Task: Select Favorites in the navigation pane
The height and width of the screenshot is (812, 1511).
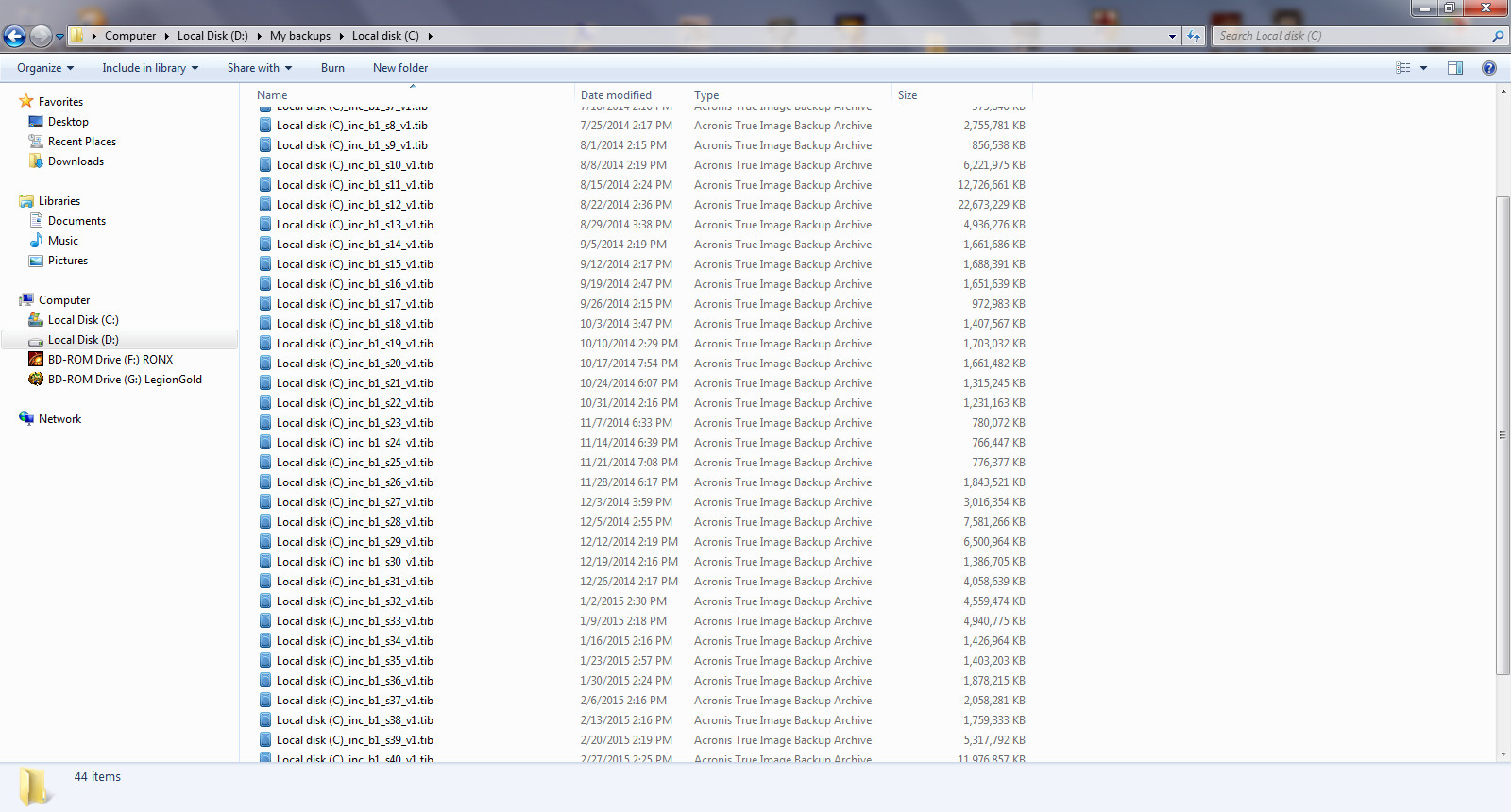Action: [x=60, y=102]
